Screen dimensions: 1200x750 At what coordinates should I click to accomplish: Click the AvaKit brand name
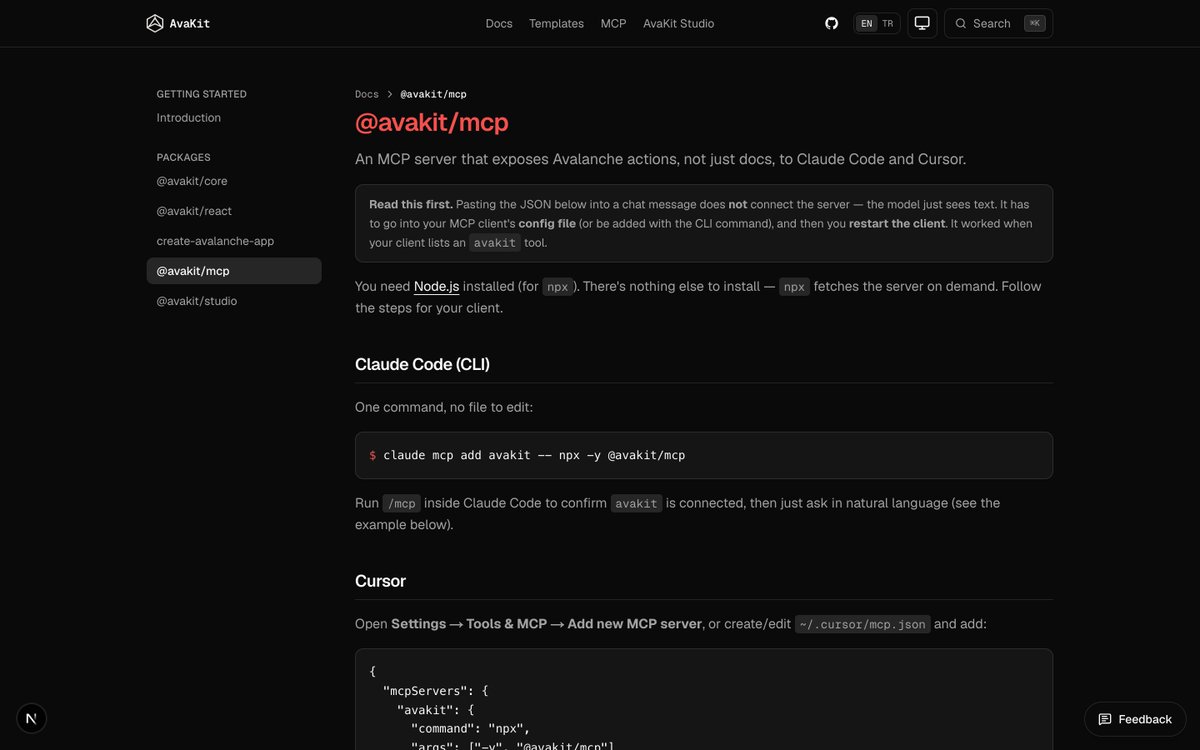190,23
